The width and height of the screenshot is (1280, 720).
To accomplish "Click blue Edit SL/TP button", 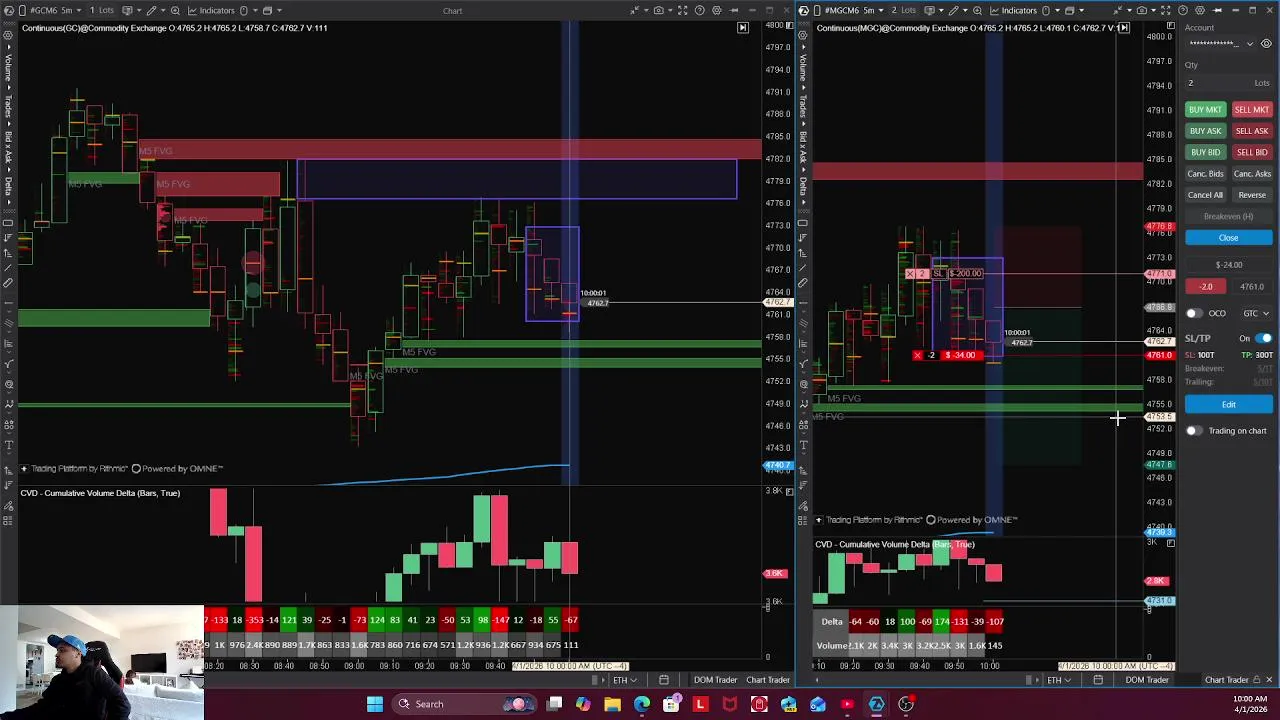I will click(1228, 404).
